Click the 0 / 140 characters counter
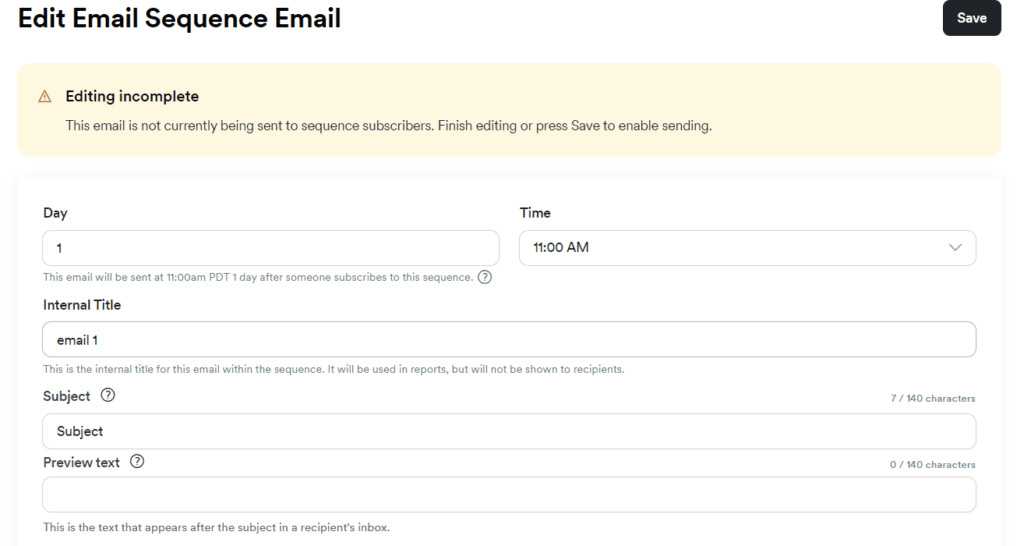1024x546 pixels. coord(933,465)
